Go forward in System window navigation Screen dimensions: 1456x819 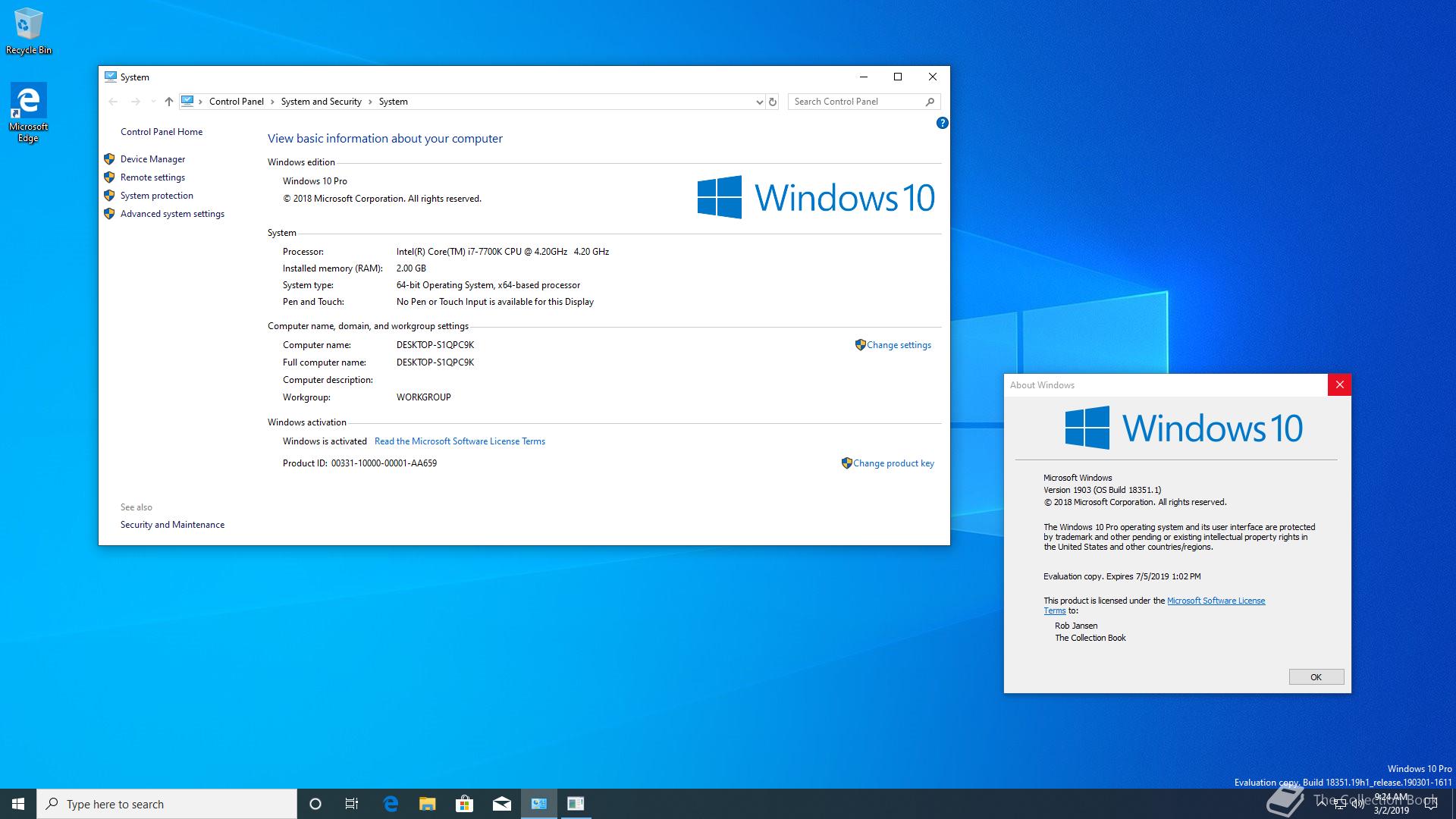point(135,102)
